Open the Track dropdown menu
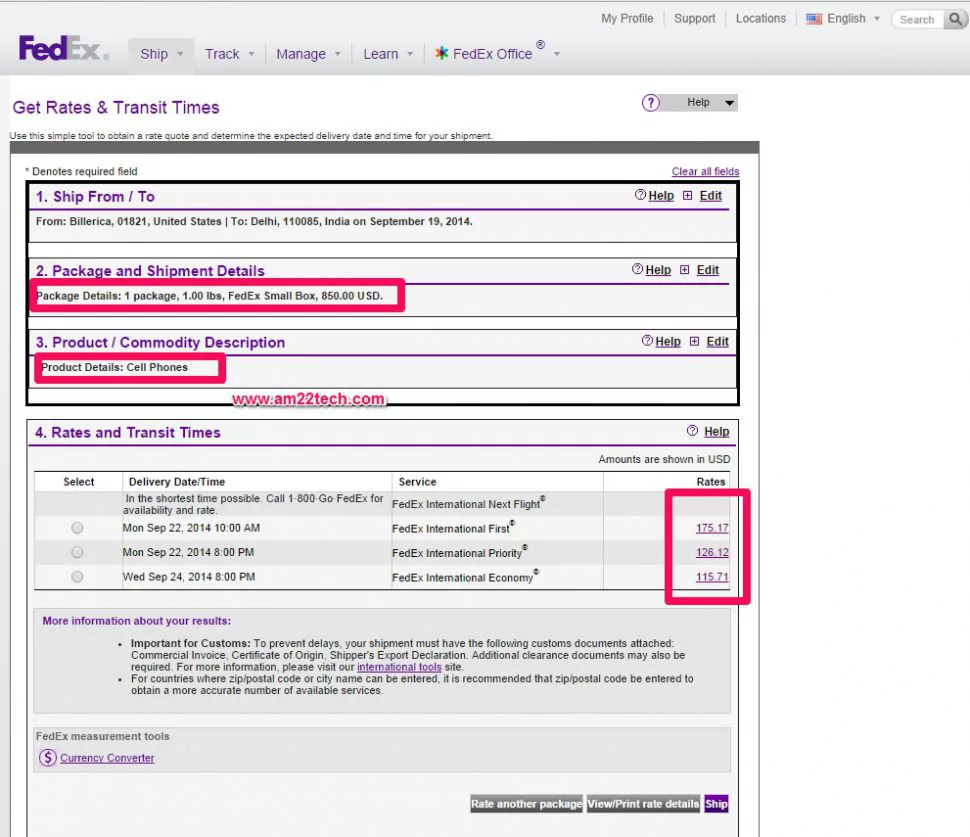Image resolution: width=970 pixels, height=837 pixels. [230, 54]
